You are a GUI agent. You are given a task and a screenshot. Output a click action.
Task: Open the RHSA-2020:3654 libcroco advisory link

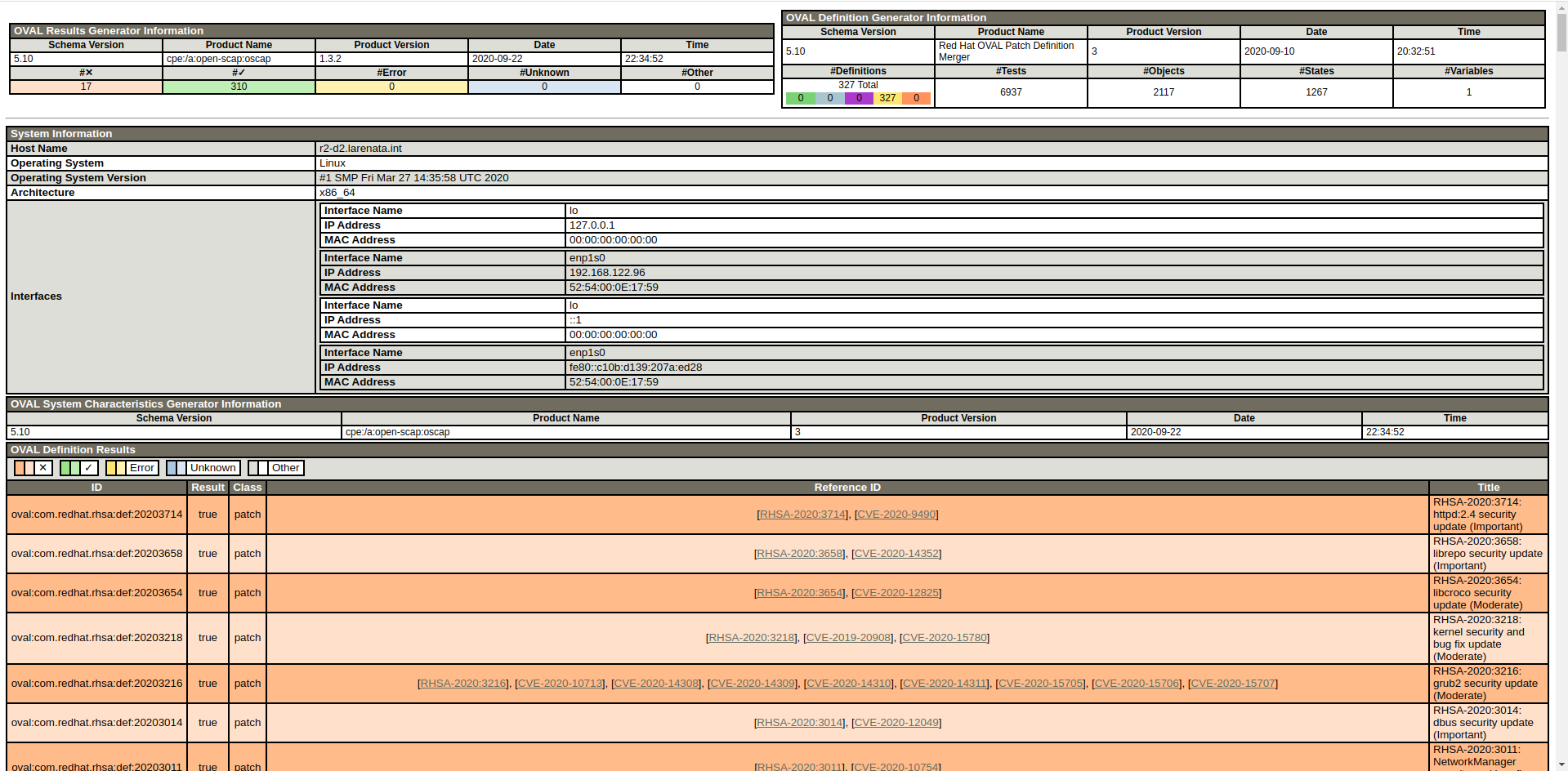(x=799, y=593)
